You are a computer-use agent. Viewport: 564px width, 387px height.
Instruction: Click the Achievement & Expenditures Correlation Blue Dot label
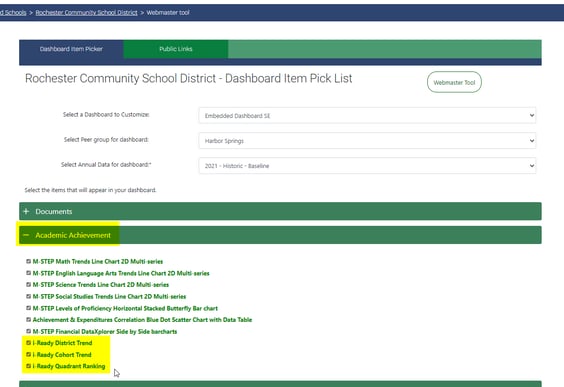(x=142, y=320)
